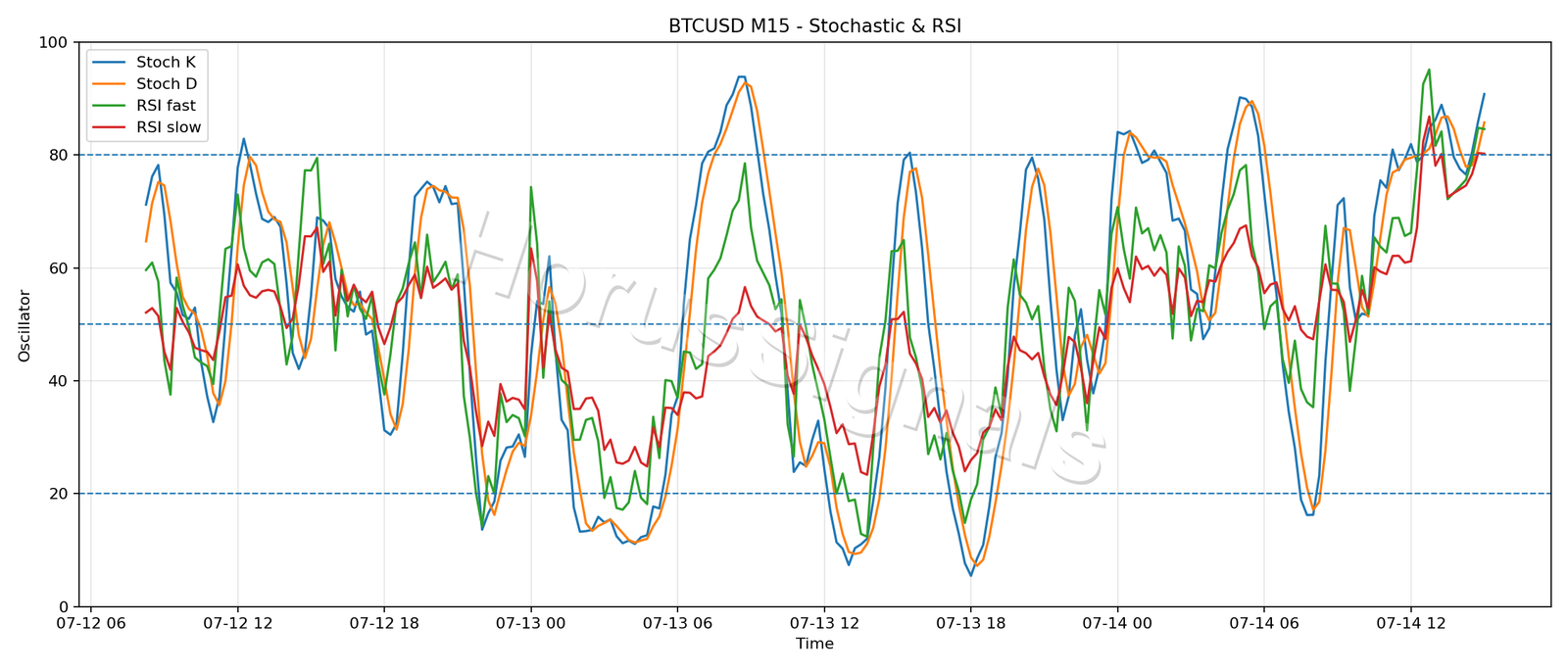This screenshot has width=1568, height=672.
Task: Click the y-axis tick value 40
Action: [59, 381]
